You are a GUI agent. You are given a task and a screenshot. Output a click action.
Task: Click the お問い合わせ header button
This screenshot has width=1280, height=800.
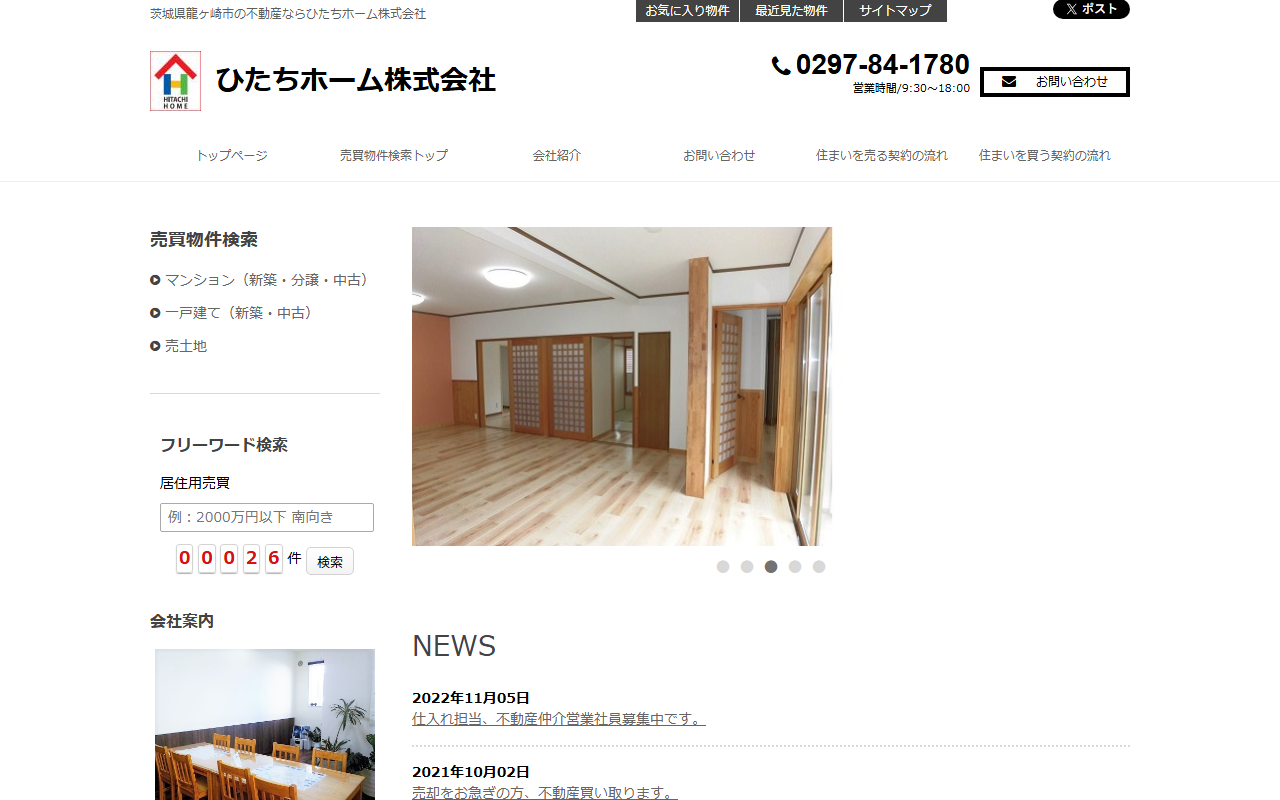1055,82
